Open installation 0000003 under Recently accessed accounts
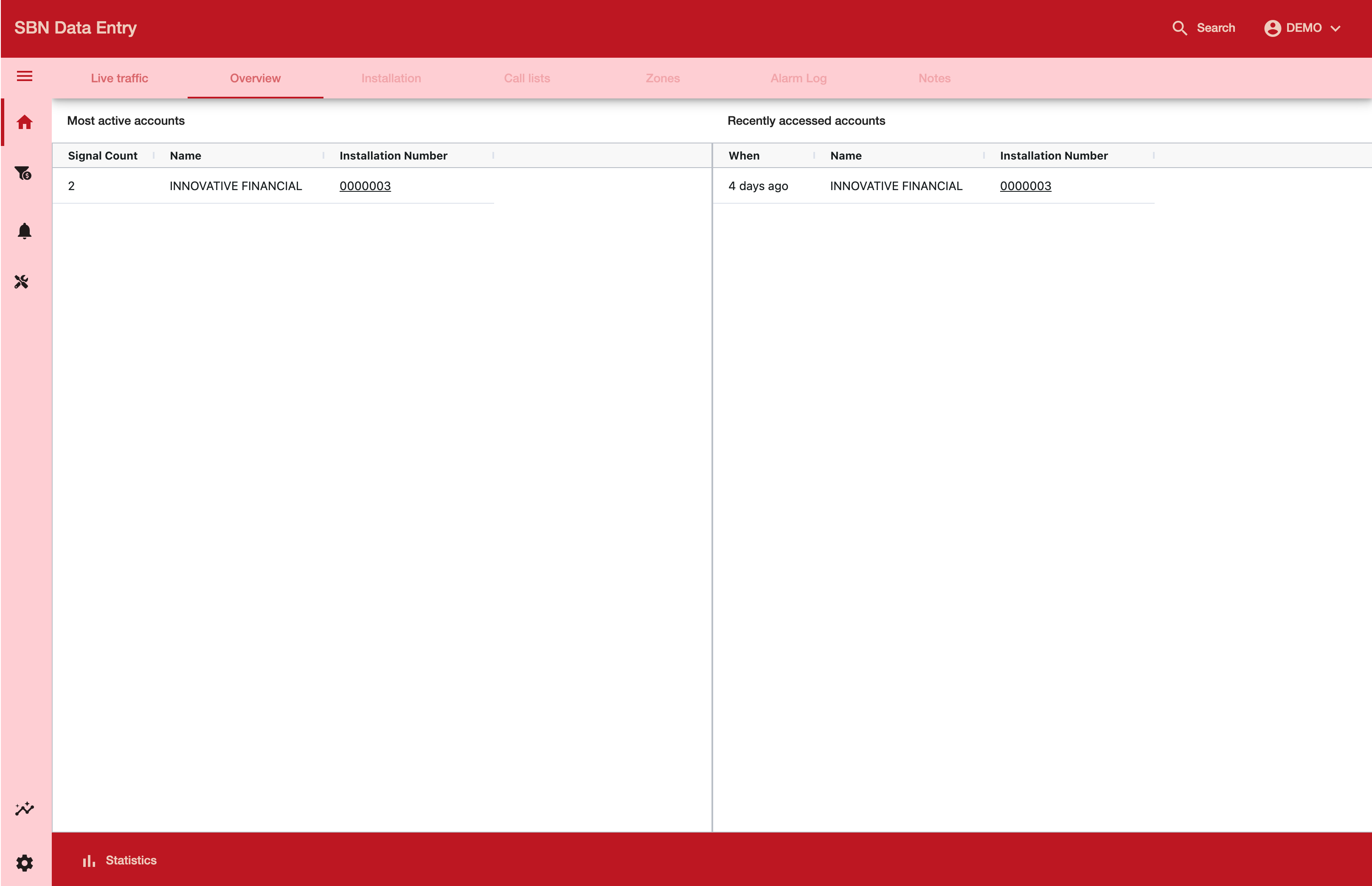The height and width of the screenshot is (886, 1372). point(1026,186)
